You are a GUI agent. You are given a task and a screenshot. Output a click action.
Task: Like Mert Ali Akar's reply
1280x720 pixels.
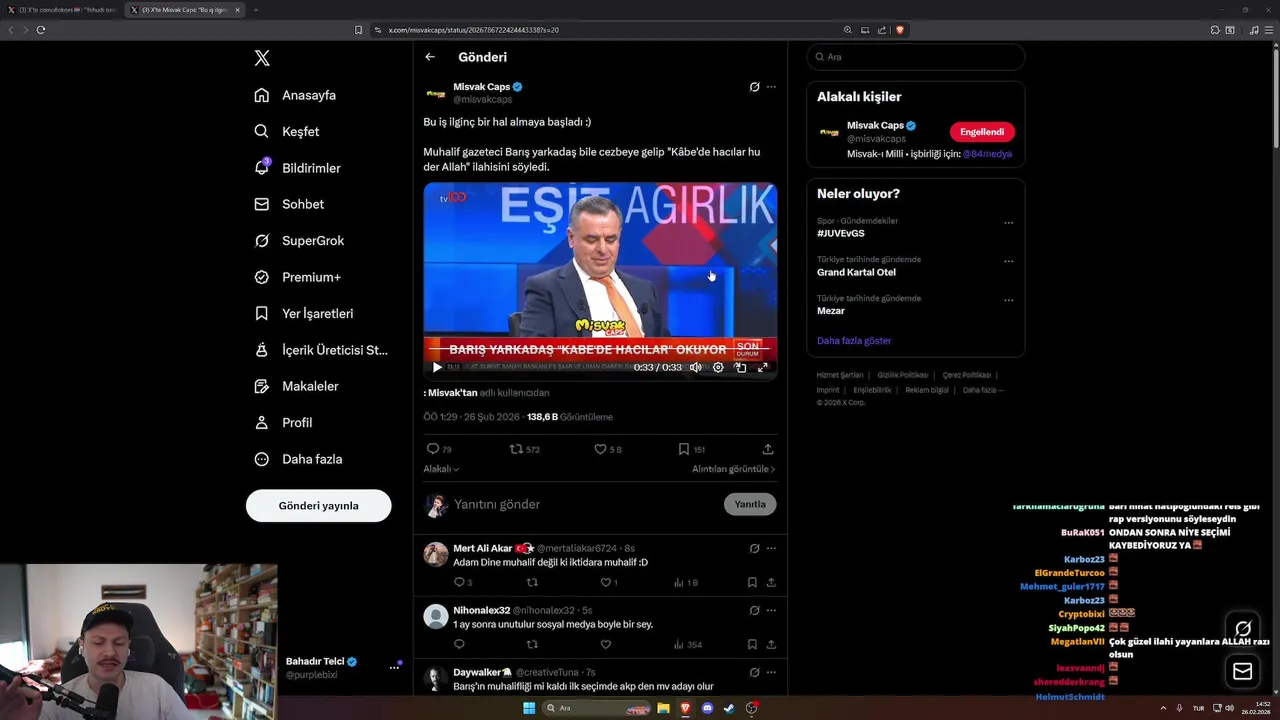pyautogui.click(x=609, y=582)
